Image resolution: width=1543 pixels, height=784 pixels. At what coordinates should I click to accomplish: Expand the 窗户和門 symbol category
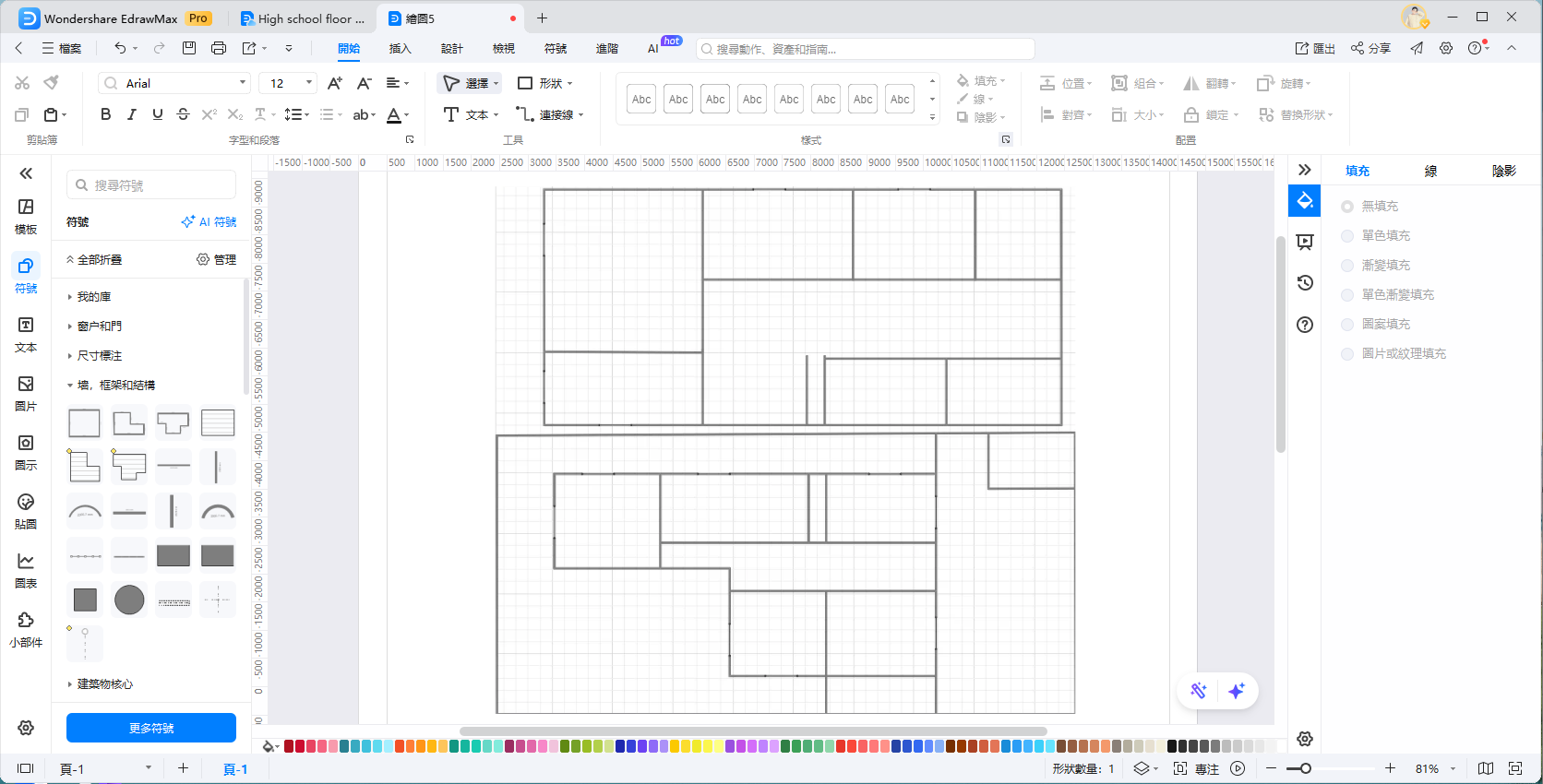point(99,327)
